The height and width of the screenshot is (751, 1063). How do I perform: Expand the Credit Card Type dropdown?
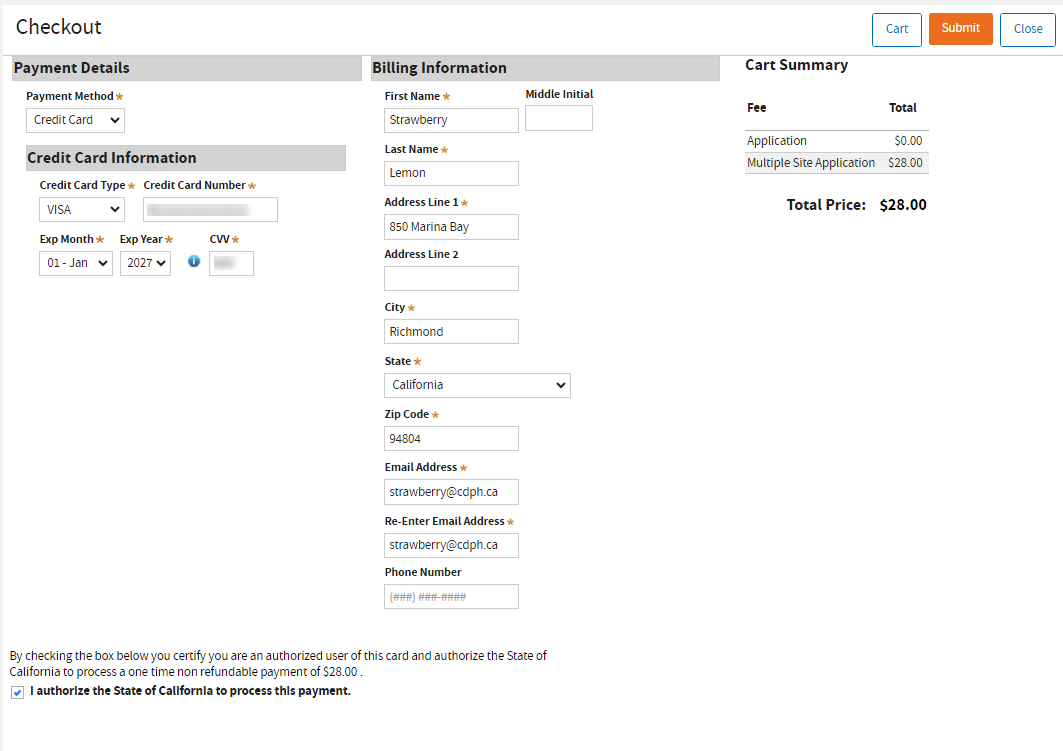82,210
